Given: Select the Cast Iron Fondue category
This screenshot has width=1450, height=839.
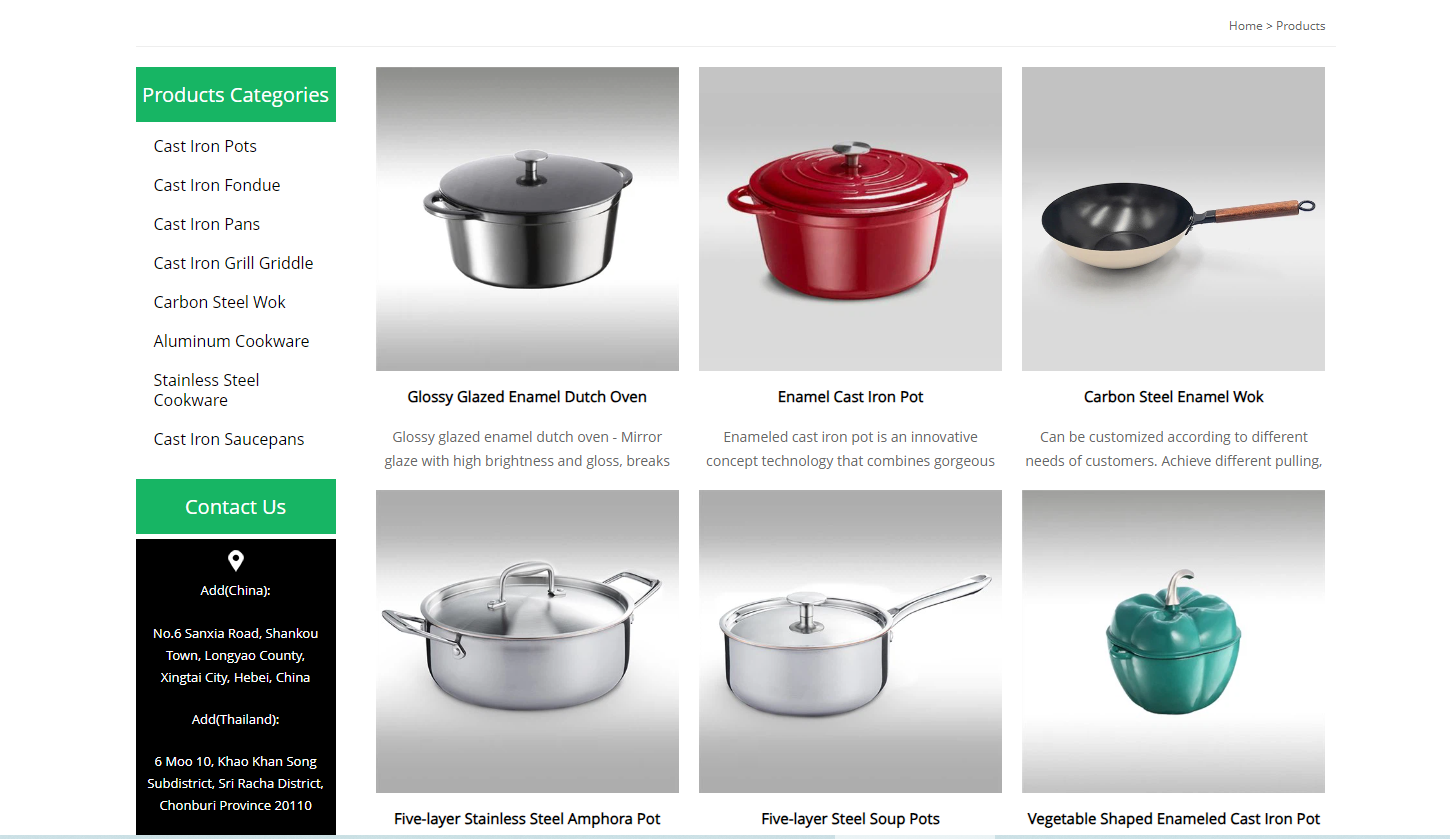Looking at the screenshot, I should (217, 185).
